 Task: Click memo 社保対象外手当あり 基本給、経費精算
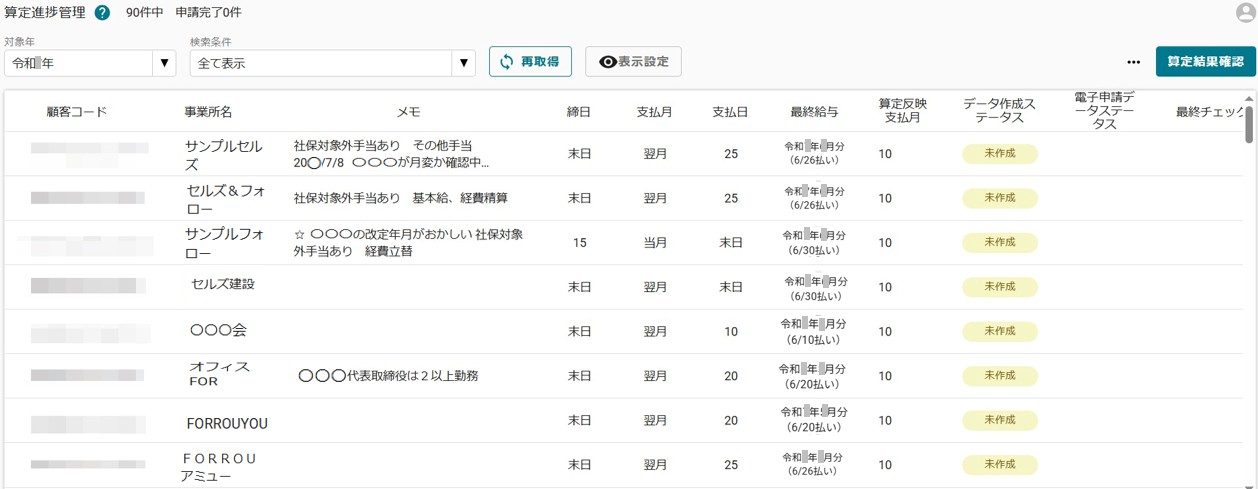[401, 198]
